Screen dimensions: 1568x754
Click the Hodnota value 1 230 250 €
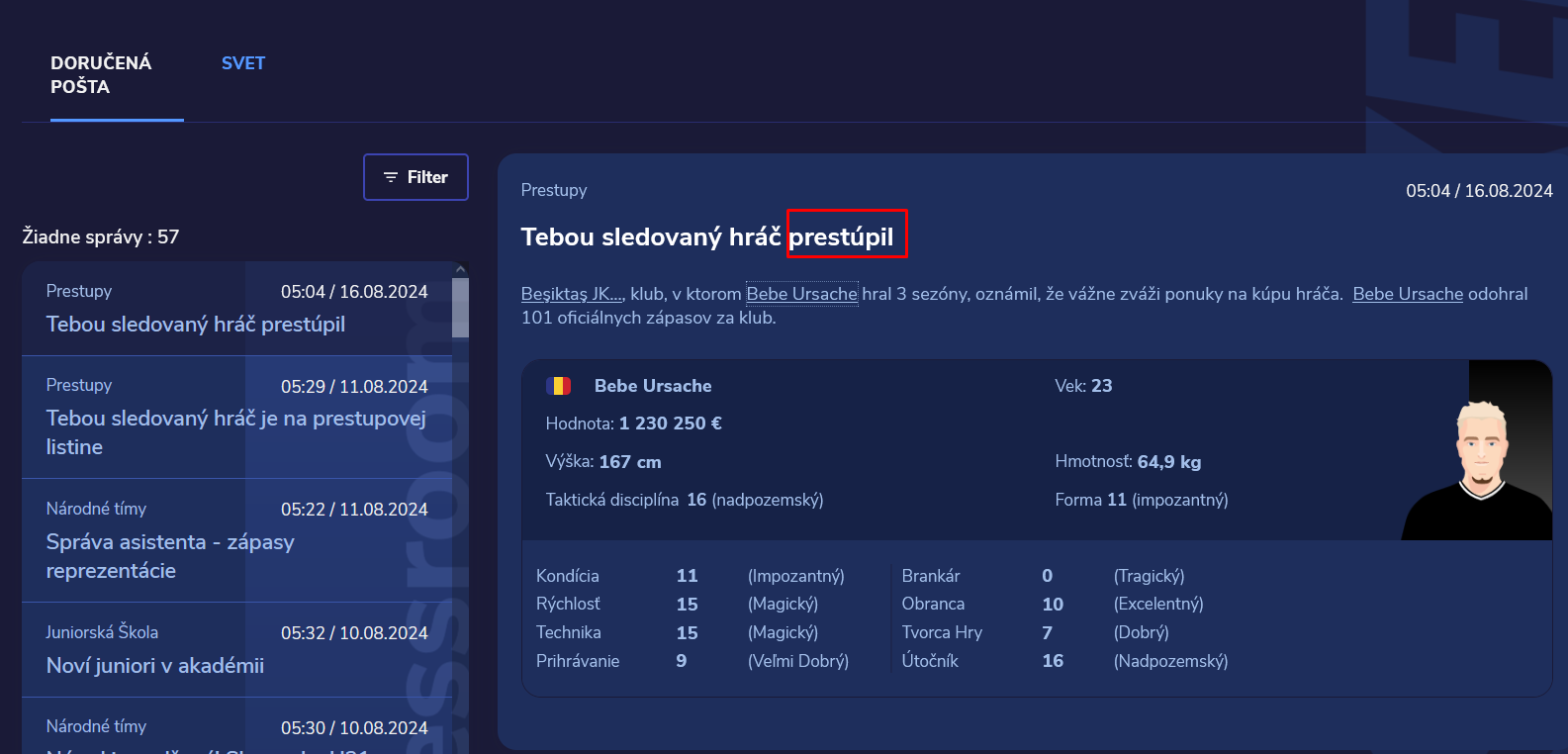click(x=671, y=424)
